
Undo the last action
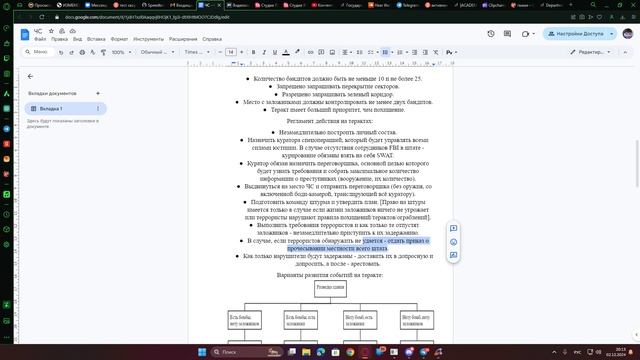[x=61, y=52]
